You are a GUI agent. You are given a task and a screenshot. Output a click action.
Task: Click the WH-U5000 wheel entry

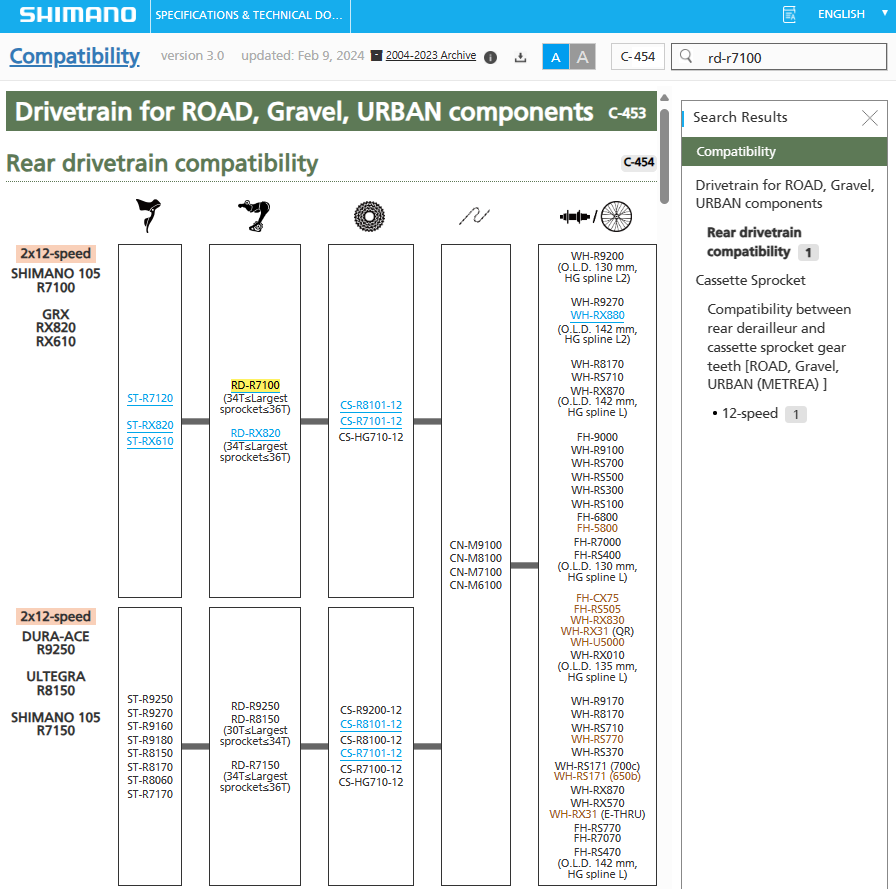(597, 642)
